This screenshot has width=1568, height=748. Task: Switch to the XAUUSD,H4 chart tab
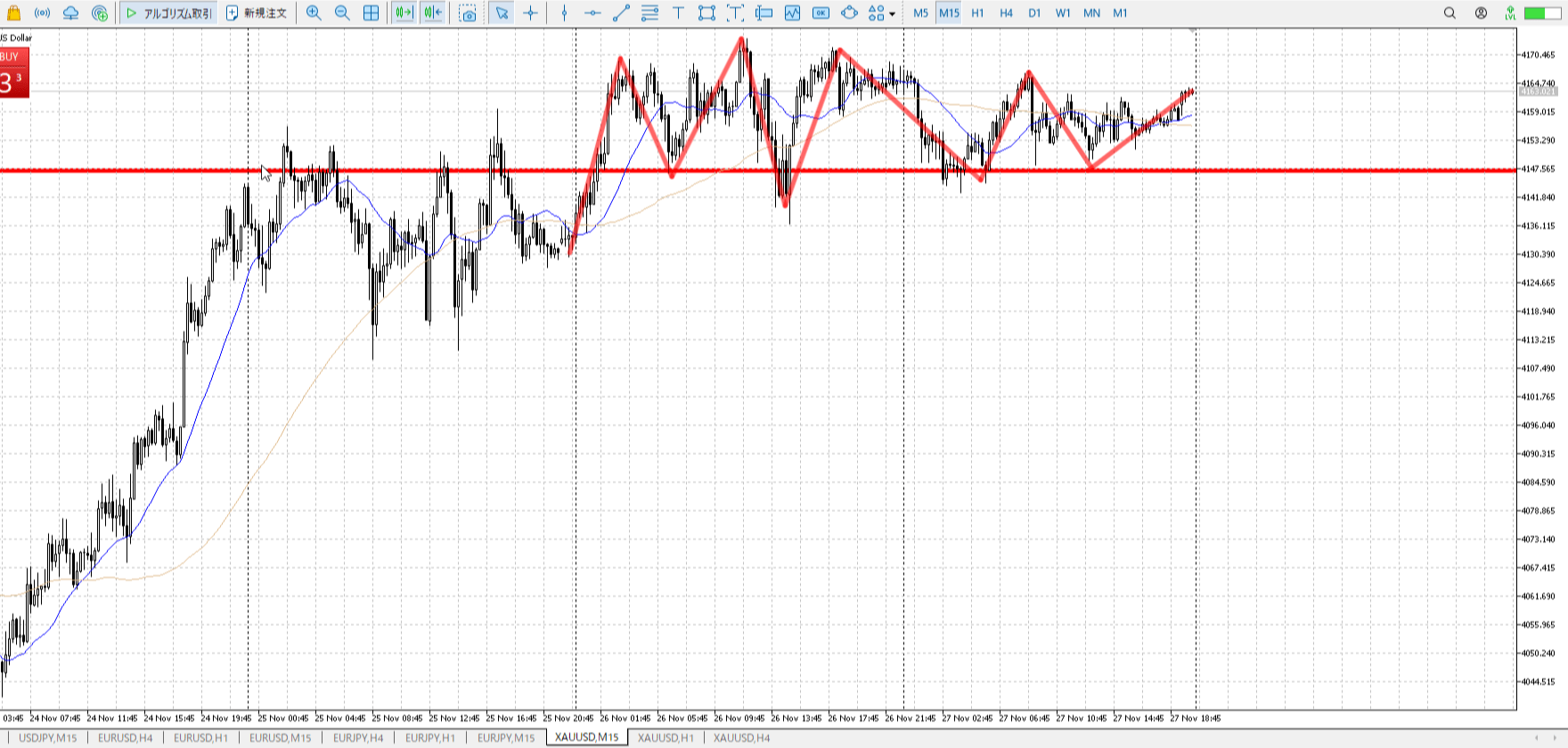(741, 737)
